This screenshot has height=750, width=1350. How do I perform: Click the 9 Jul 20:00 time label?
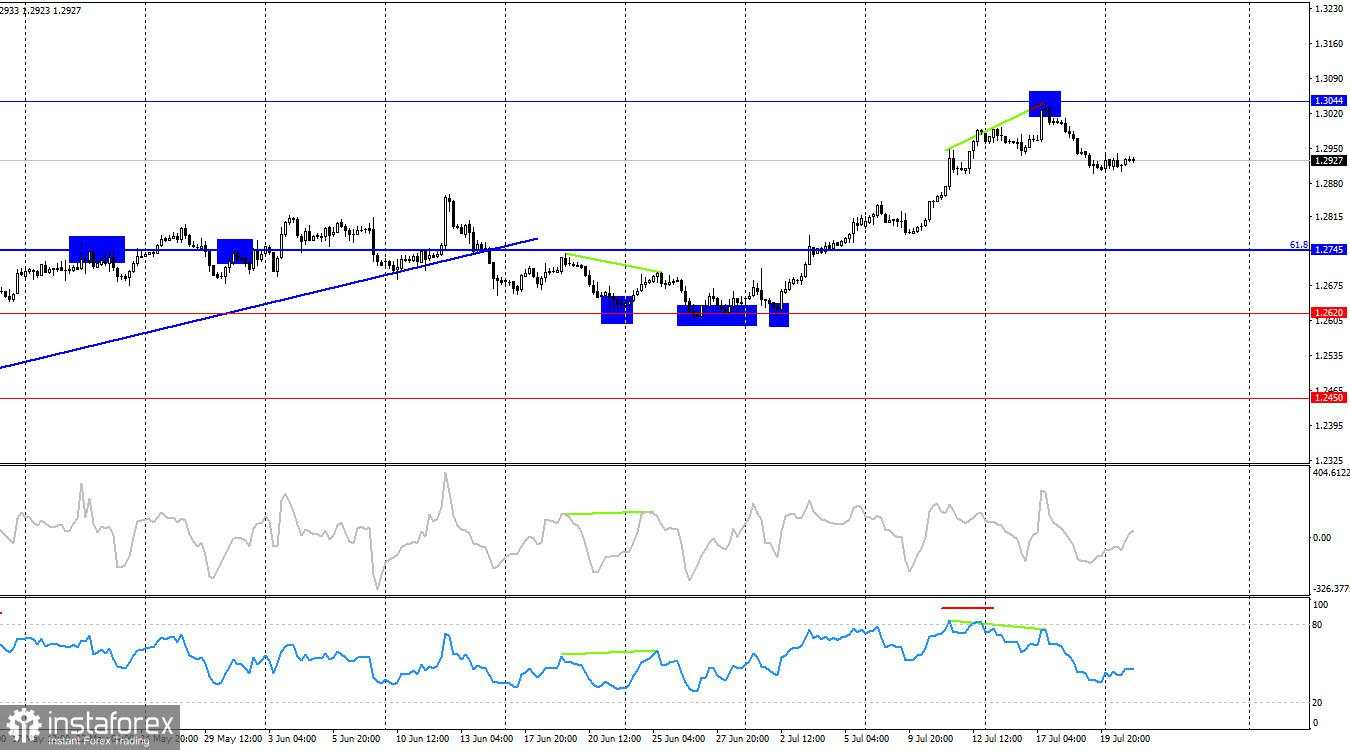click(931, 739)
